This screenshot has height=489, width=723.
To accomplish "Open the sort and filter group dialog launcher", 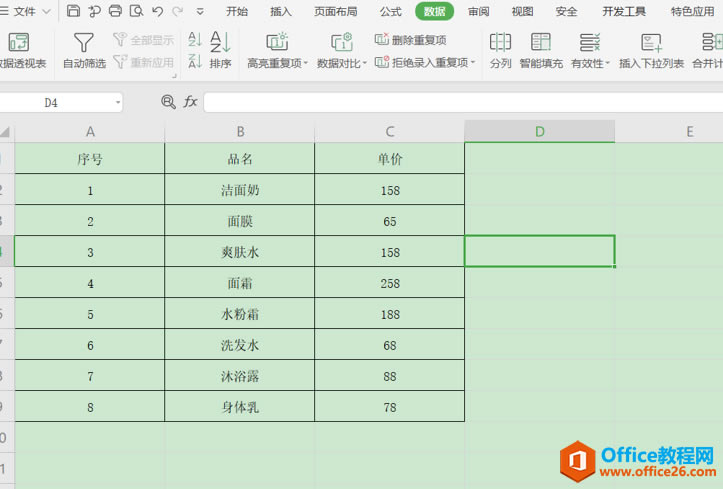I will (x=174, y=76).
